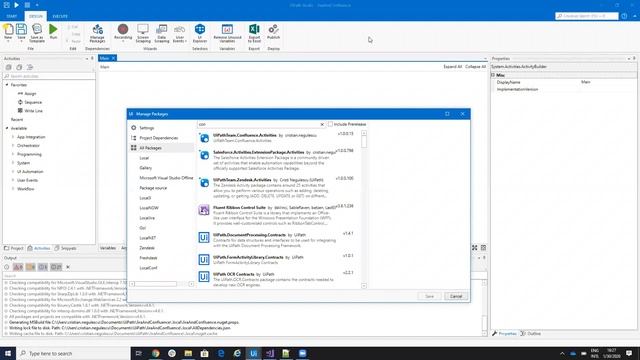
Task: Click Save in Manage Packages dialog
Action: pos(429,296)
